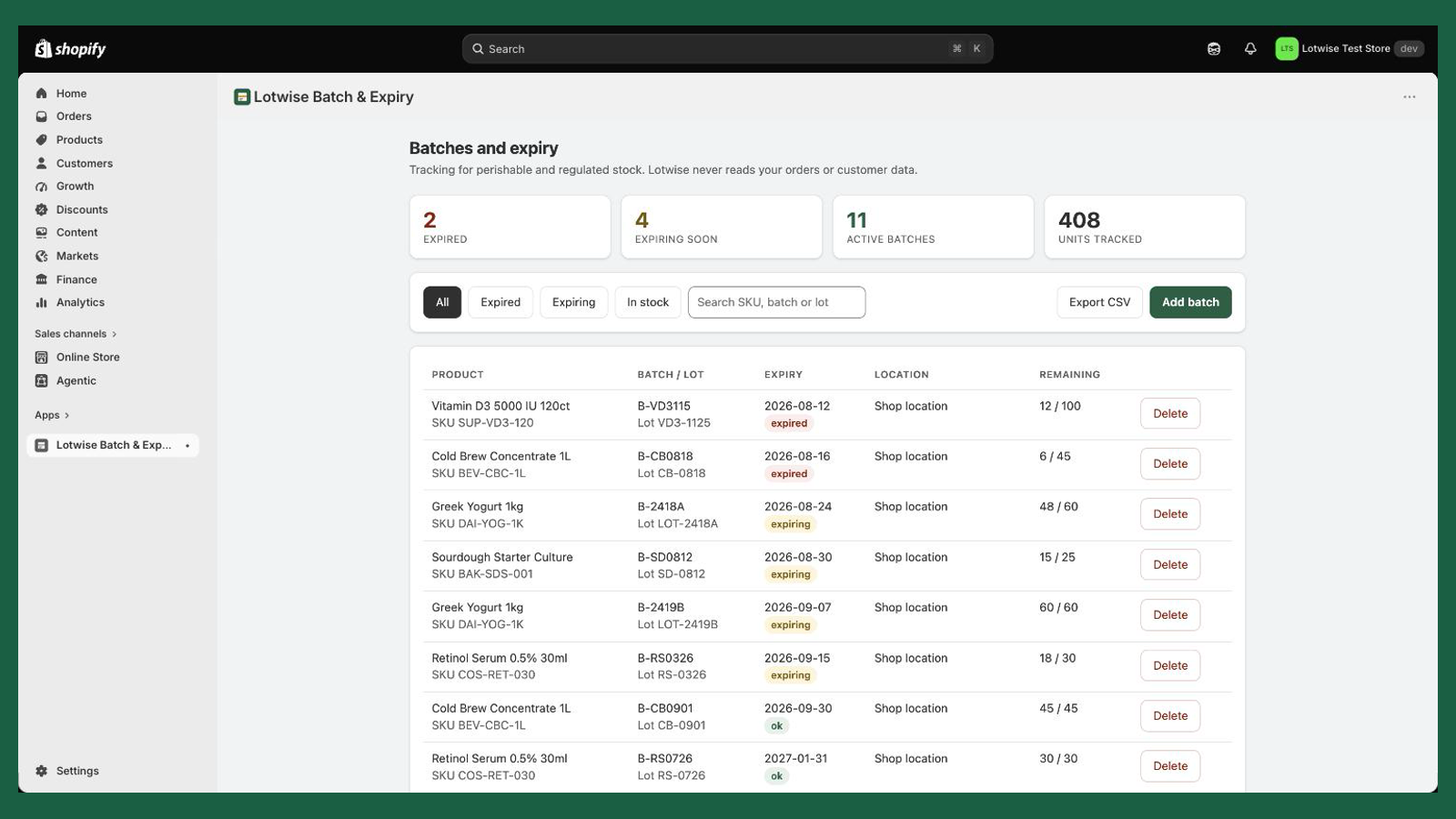Click the Markets globe icon

(x=41, y=257)
